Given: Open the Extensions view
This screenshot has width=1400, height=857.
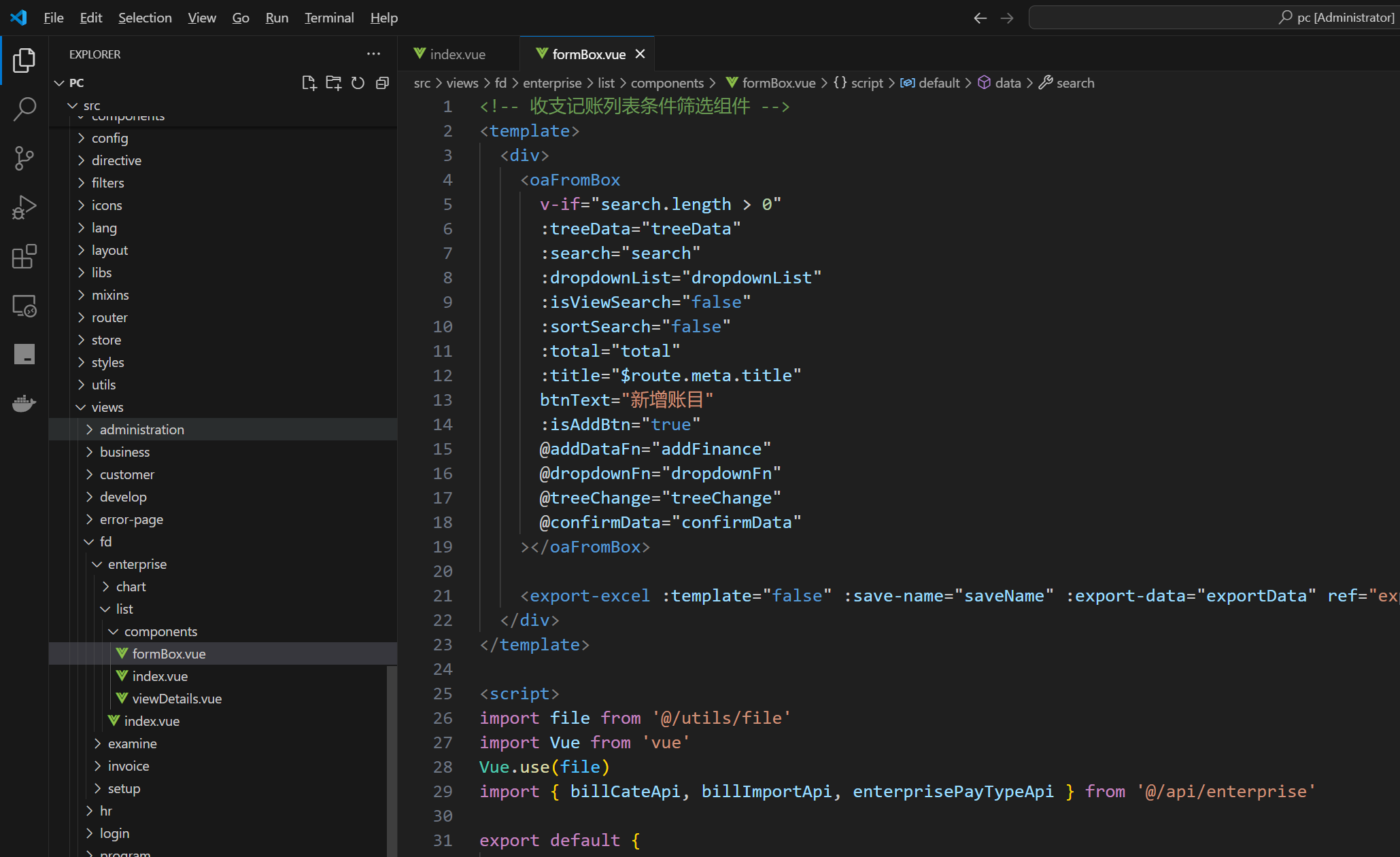Looking at the screenshot, I should click(24, 256).
